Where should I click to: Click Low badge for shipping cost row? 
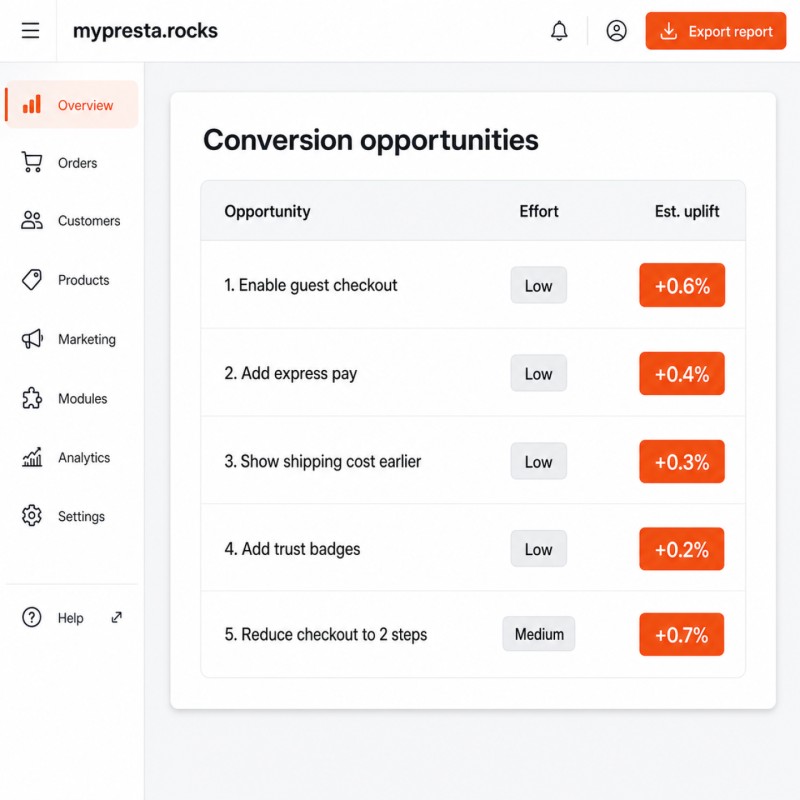pos(539,461)
